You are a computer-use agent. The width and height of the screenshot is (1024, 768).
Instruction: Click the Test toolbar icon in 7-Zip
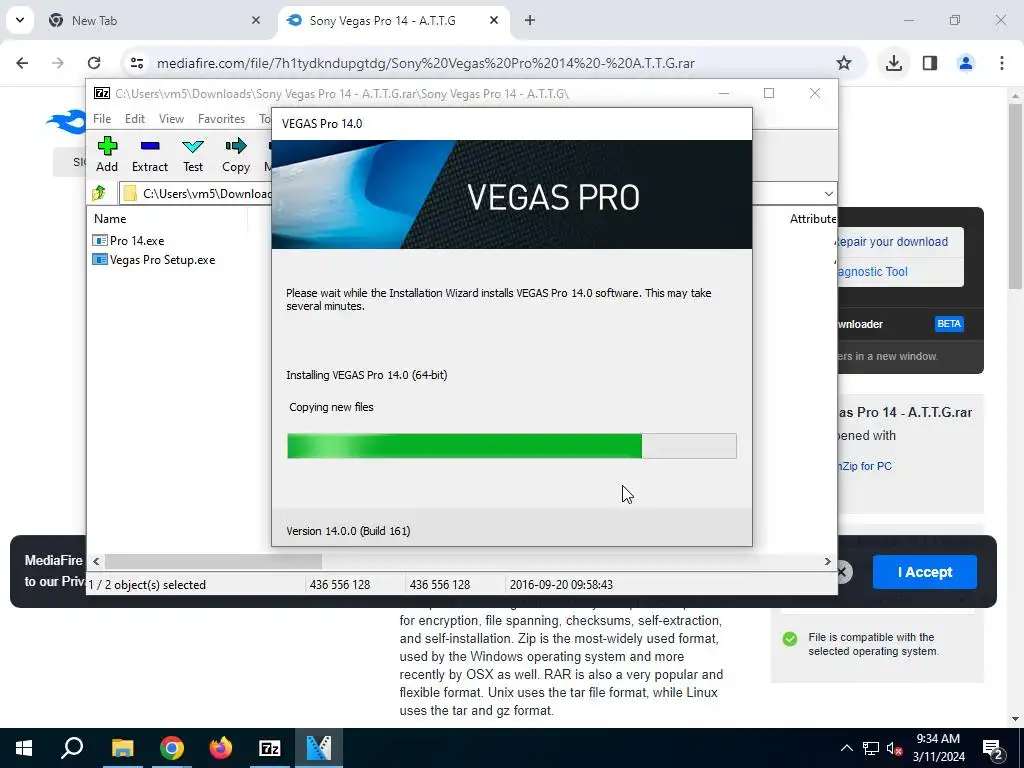193,154
